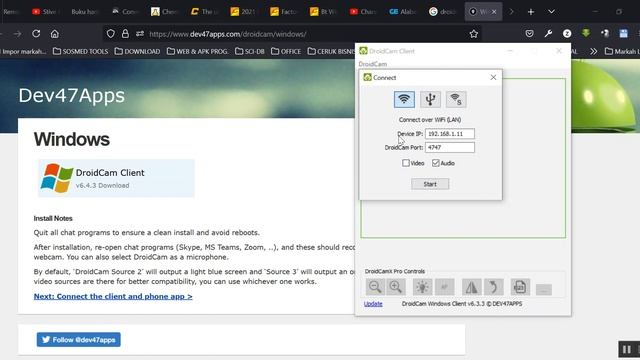Image resolution: width=640 pixels, height=360 pixels.
Task: Click the Device IP input field
Action: click(450, 133)
